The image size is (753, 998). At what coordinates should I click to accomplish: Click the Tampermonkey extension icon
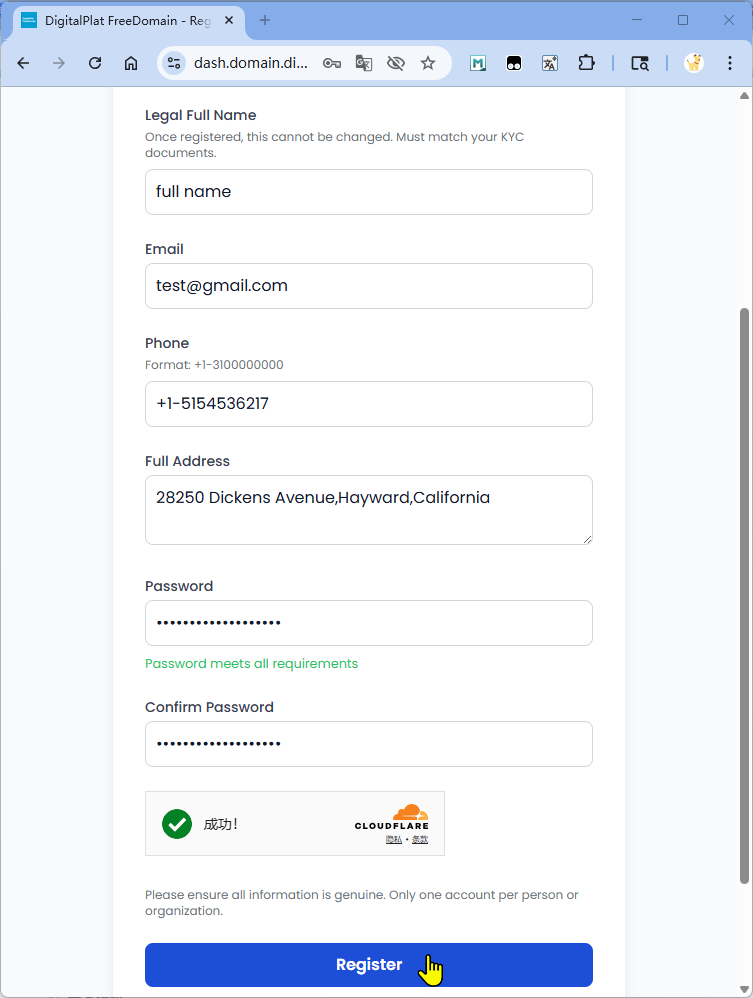514,63
